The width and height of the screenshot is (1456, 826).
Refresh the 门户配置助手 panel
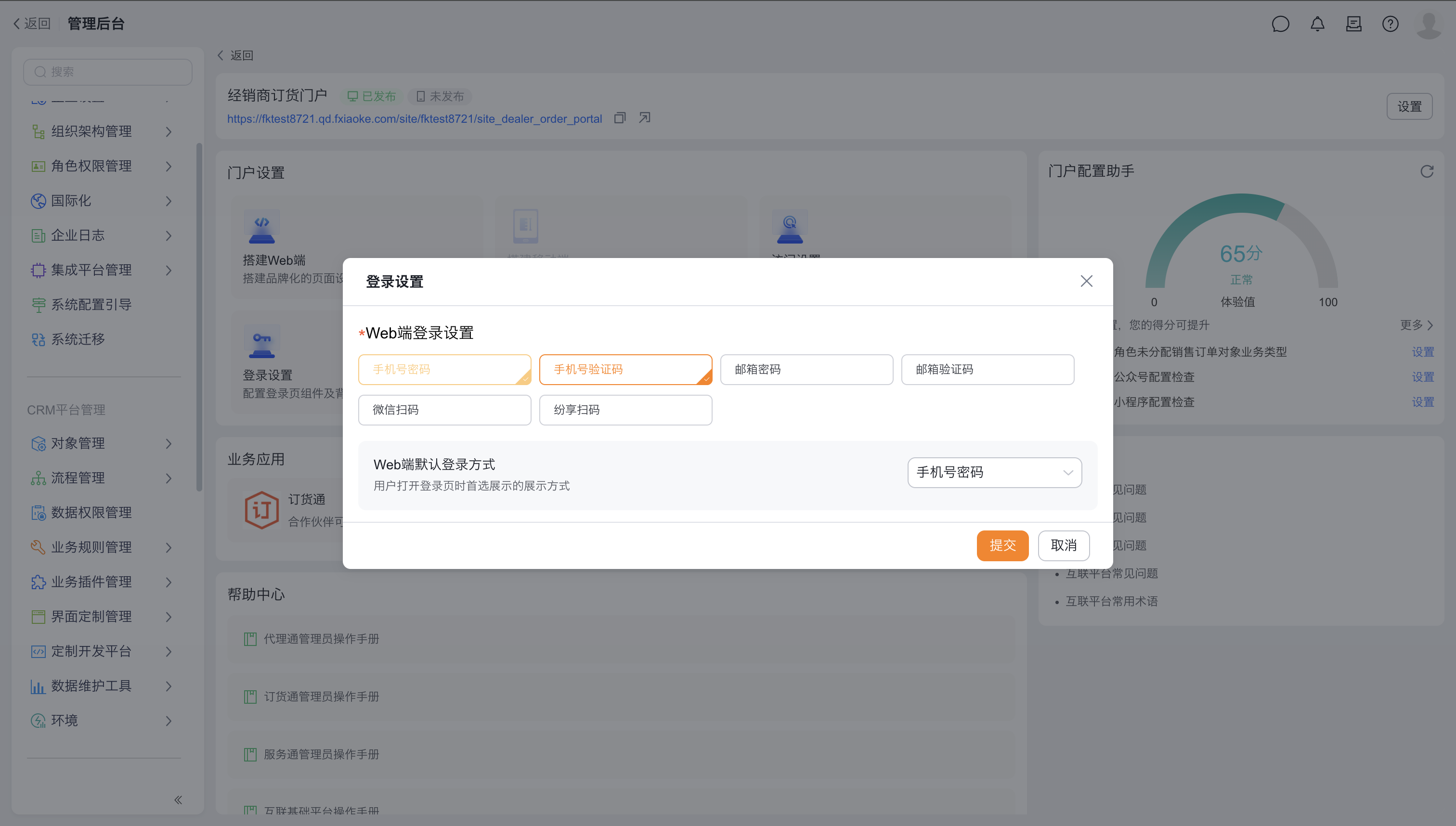point(1427,171)
